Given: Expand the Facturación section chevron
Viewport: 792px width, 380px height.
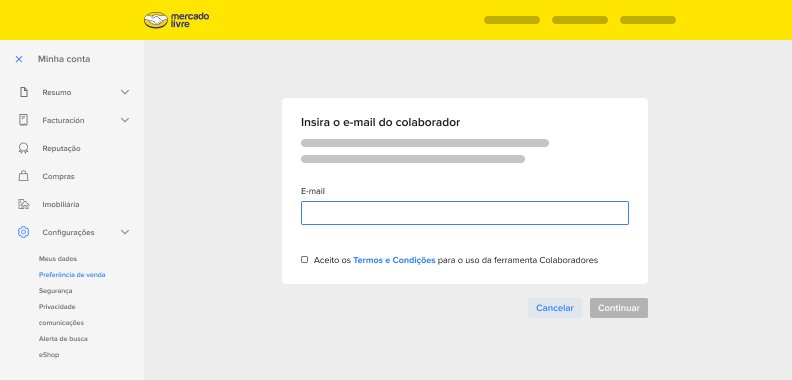Looking at the screenshot, I should (x=125, y=120).
